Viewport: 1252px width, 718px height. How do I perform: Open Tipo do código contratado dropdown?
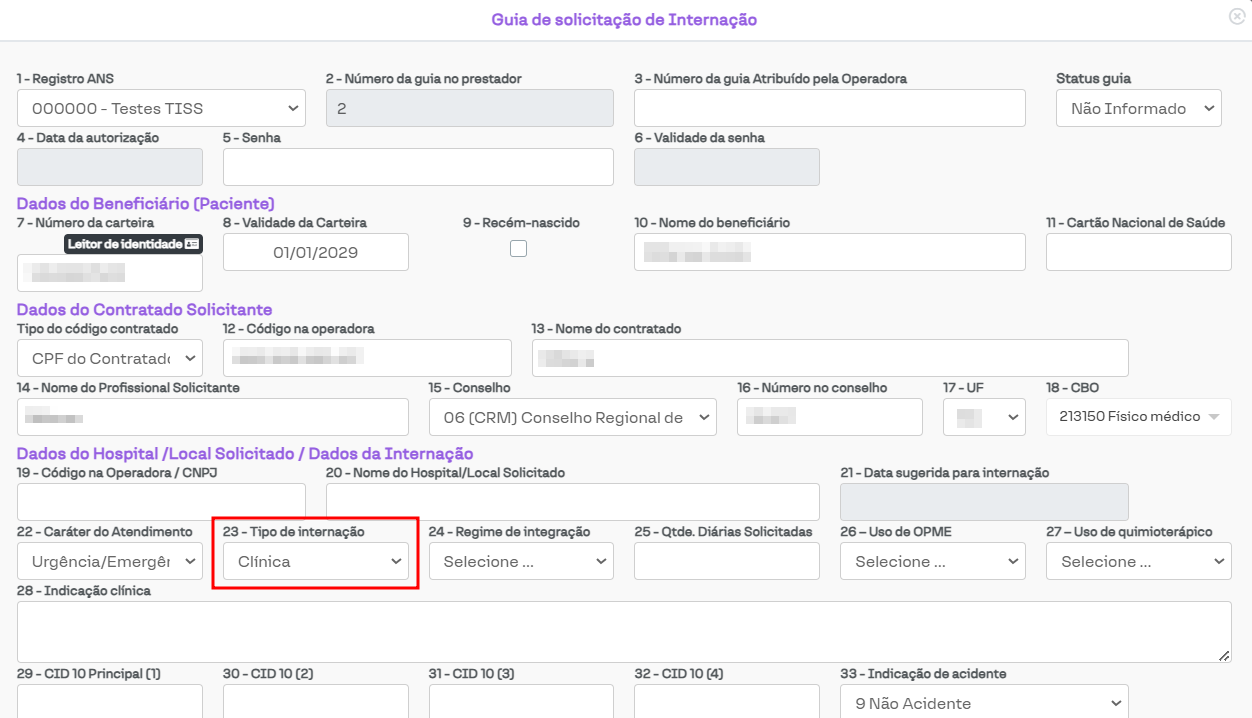[x=110, y=358]
